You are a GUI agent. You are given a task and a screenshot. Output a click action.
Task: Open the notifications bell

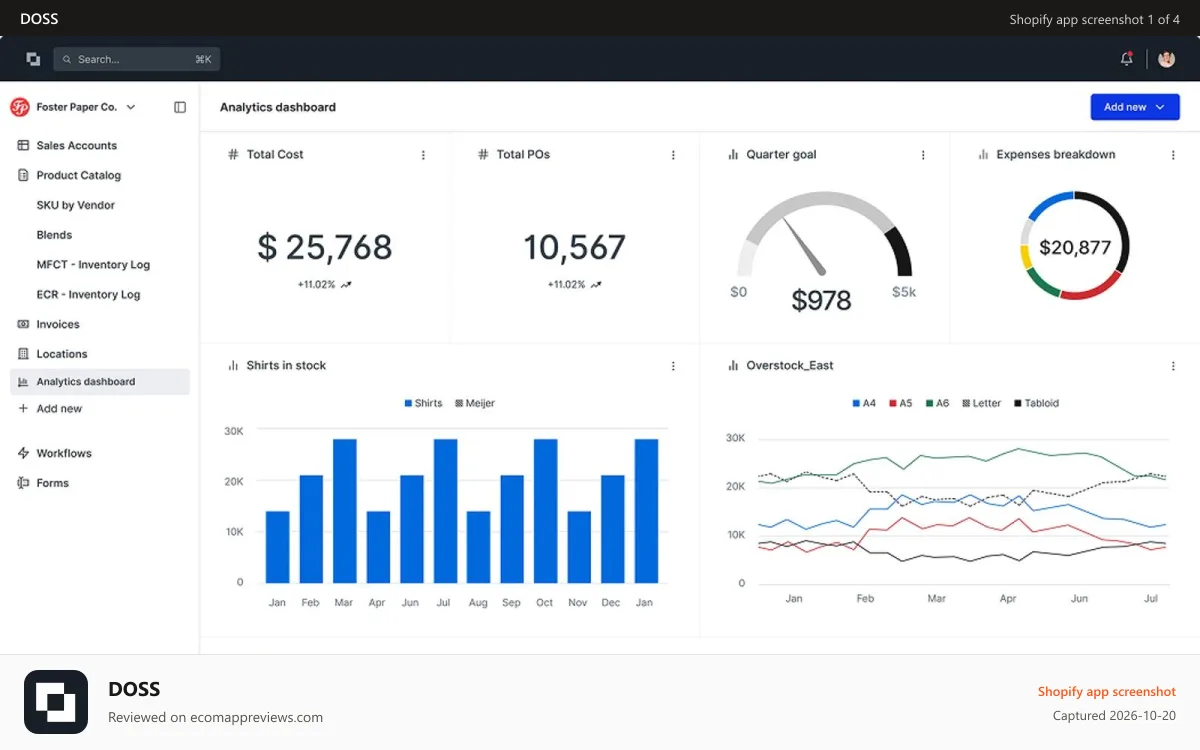tap(1127, 59)
